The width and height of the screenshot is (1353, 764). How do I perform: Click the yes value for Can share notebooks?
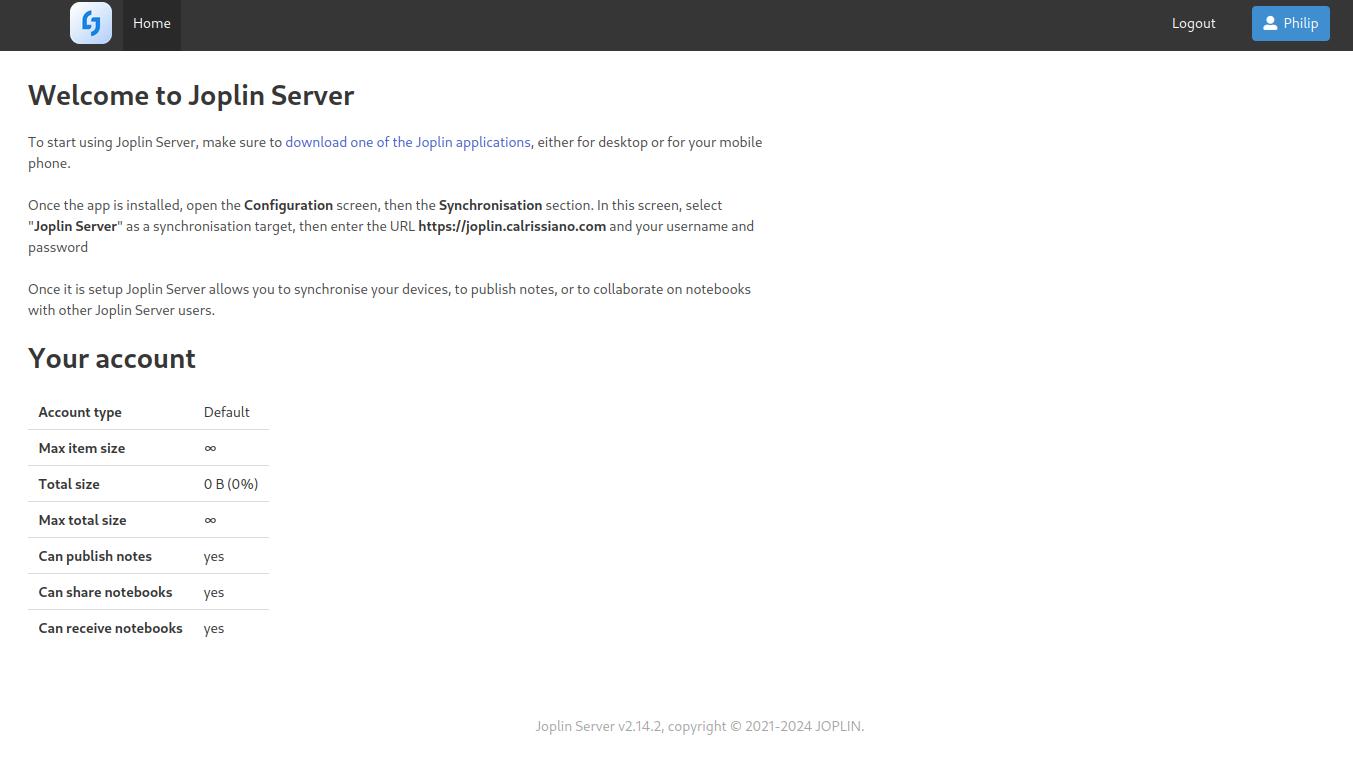[x=214, y=592]
